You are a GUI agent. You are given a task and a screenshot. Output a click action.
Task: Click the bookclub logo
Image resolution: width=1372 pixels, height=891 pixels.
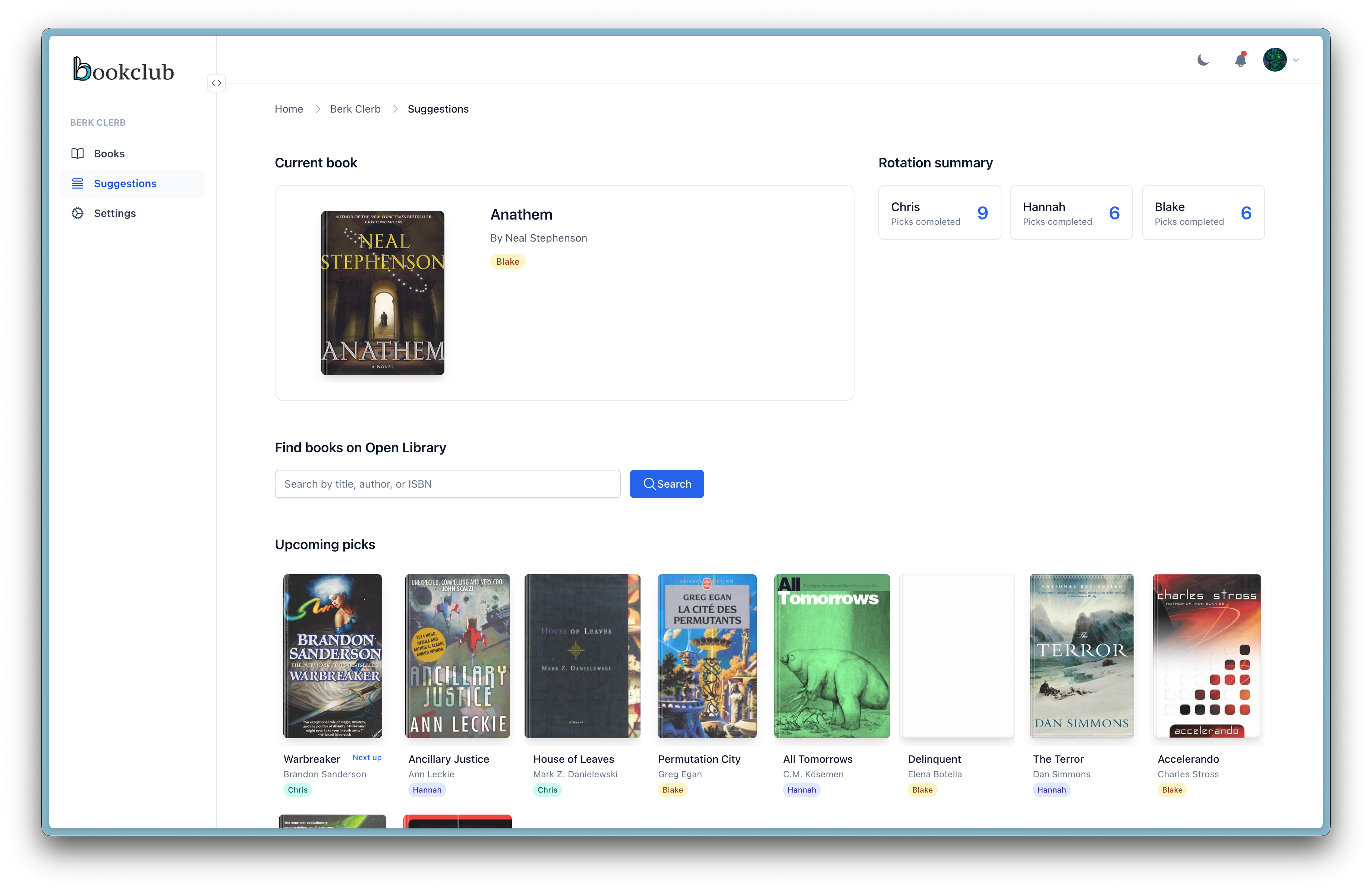[x=123, y=69]
